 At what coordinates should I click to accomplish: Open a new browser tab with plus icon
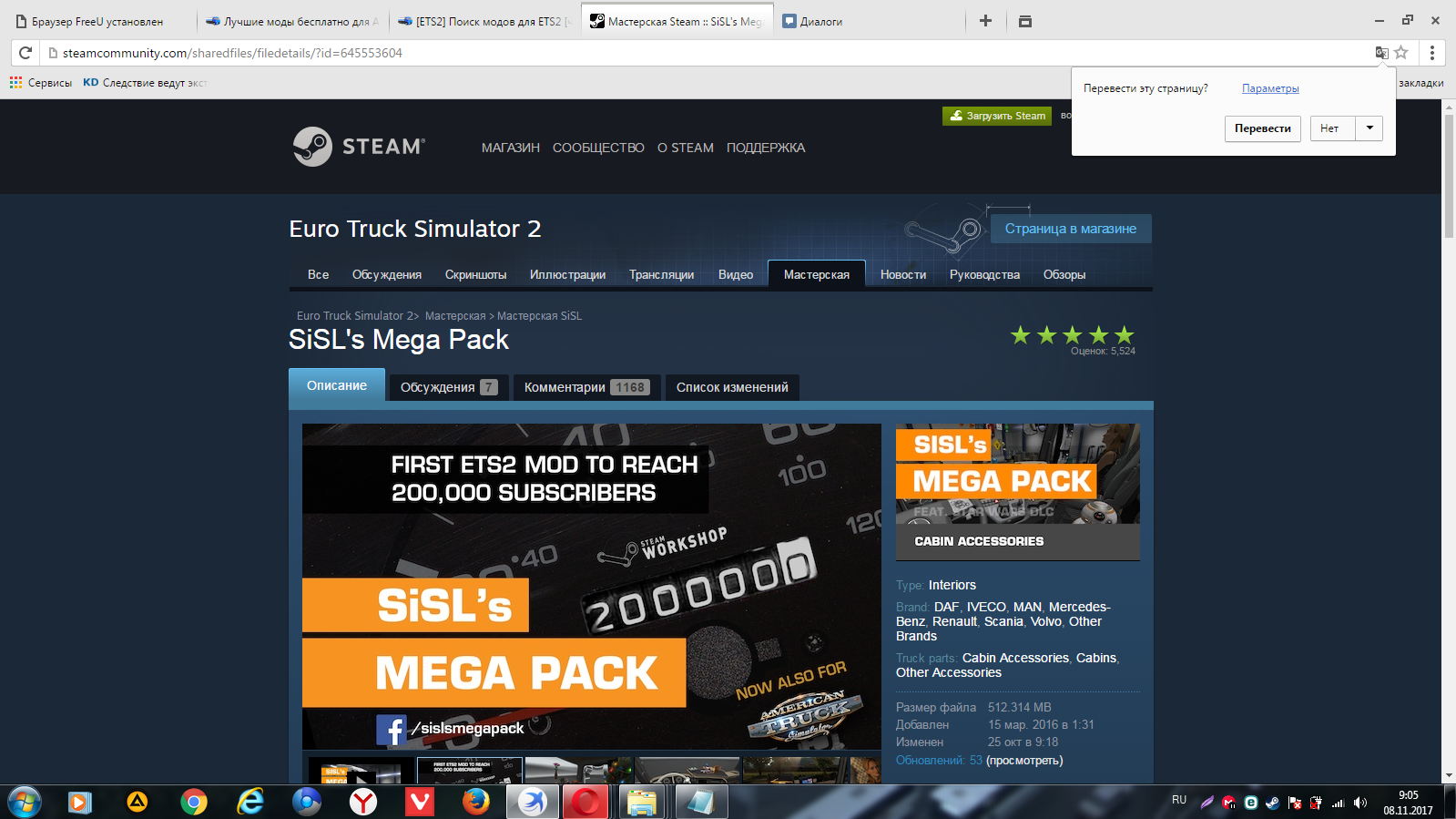pos(985,21)
